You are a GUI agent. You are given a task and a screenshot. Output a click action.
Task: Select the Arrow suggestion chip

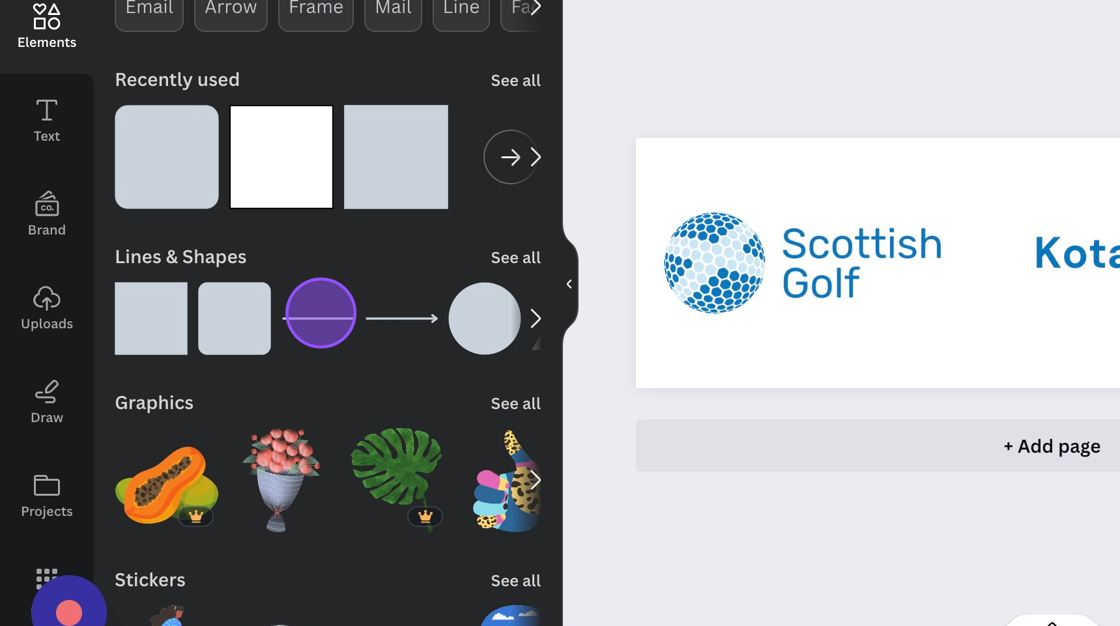[x=231, y=10]
